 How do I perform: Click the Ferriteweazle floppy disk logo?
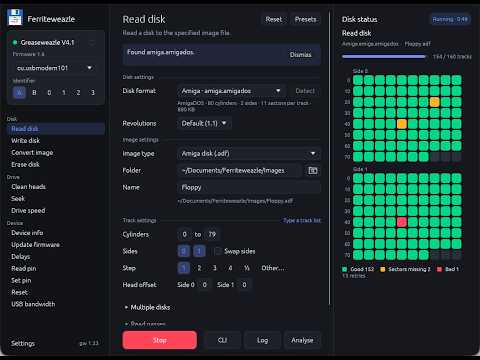click(x=15, y=17)
